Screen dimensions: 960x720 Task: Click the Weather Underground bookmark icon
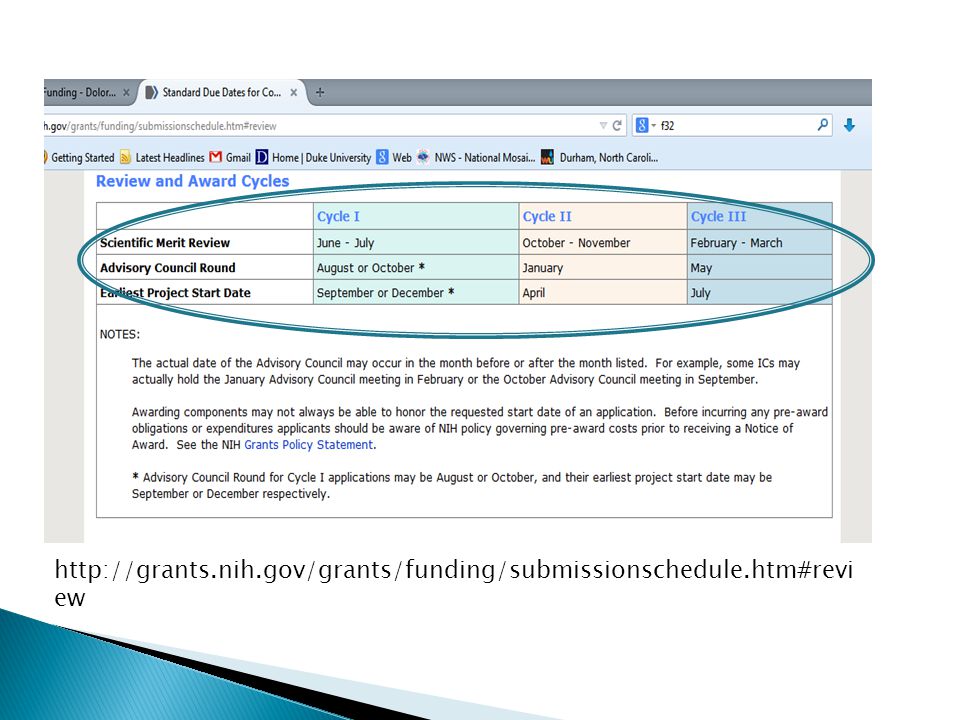point(547,157)
